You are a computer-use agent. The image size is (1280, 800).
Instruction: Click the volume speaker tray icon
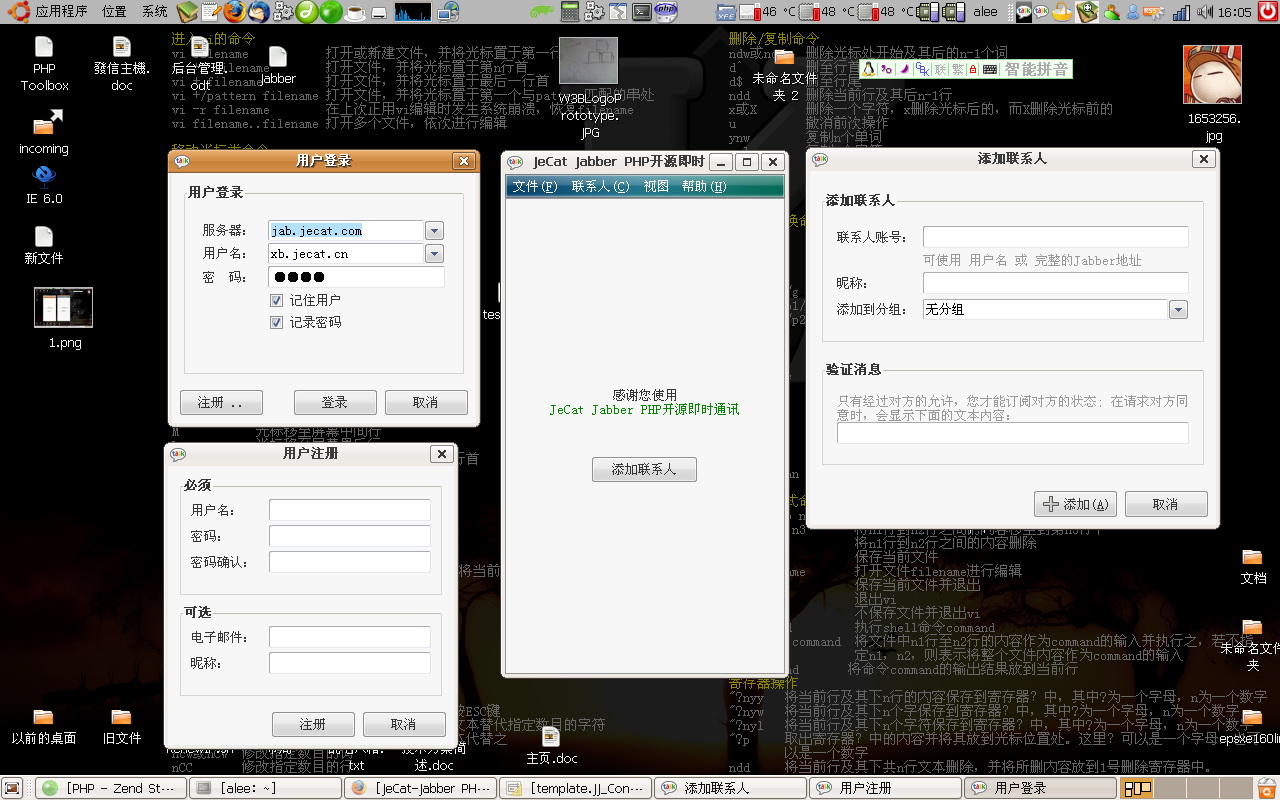coord(1205,12)
